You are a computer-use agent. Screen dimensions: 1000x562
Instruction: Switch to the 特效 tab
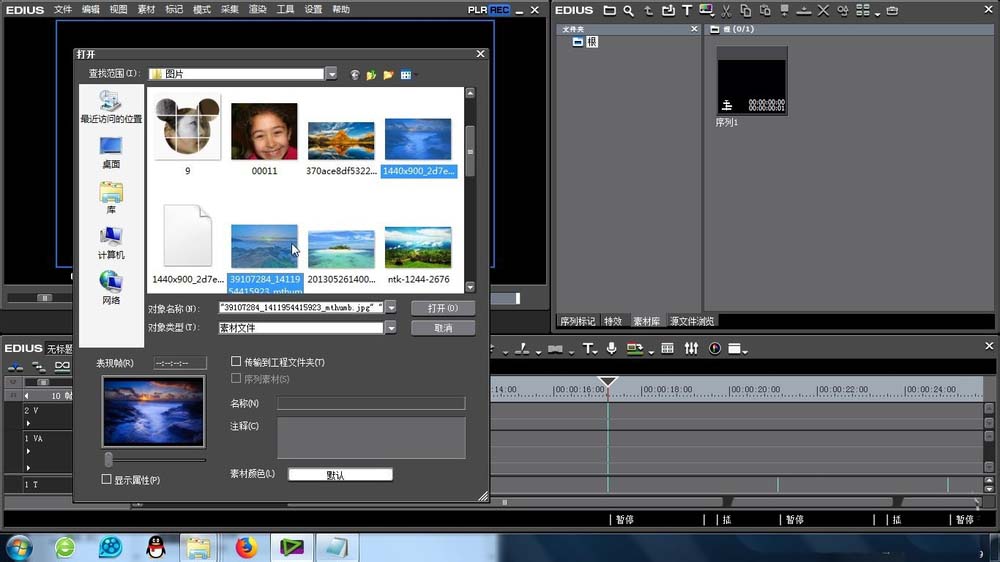[x=613, y=321]
